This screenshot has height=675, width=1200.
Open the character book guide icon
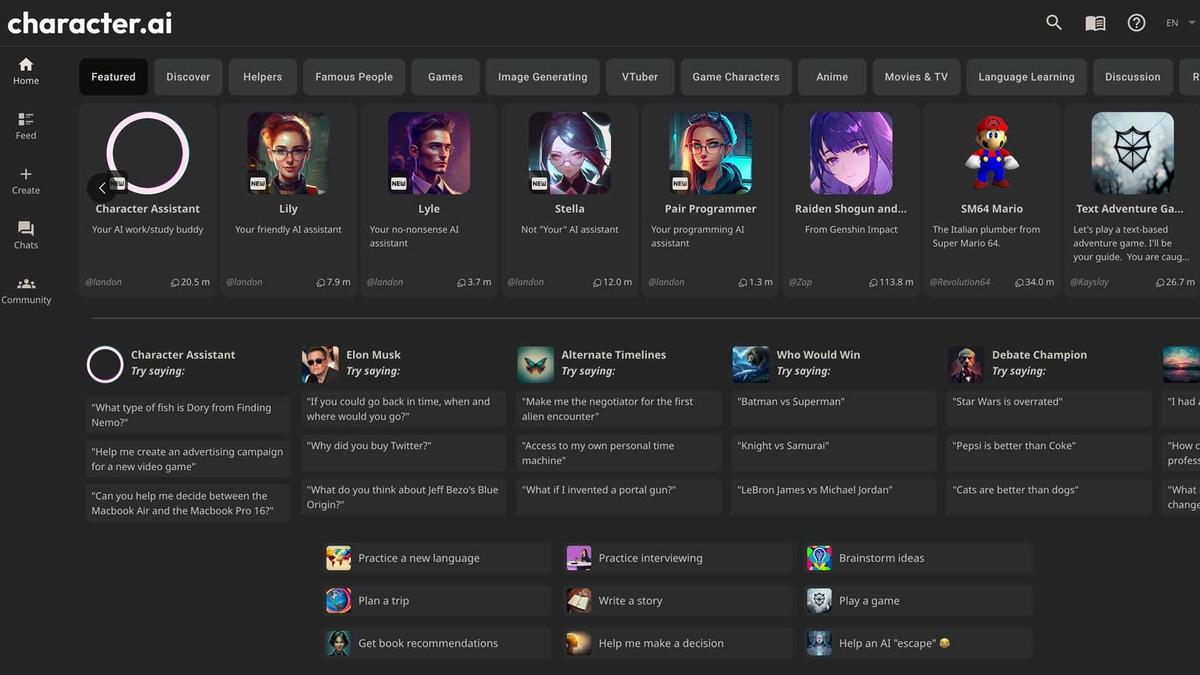coord(1095,22)
